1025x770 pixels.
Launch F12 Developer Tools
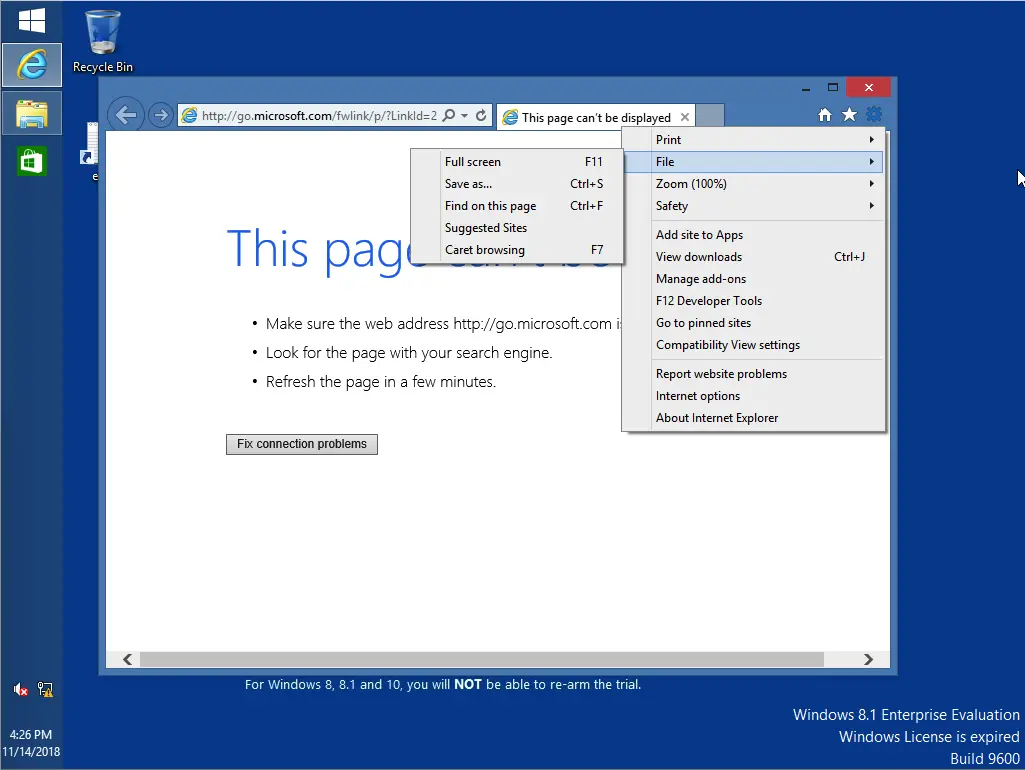(x=753, y=301)
